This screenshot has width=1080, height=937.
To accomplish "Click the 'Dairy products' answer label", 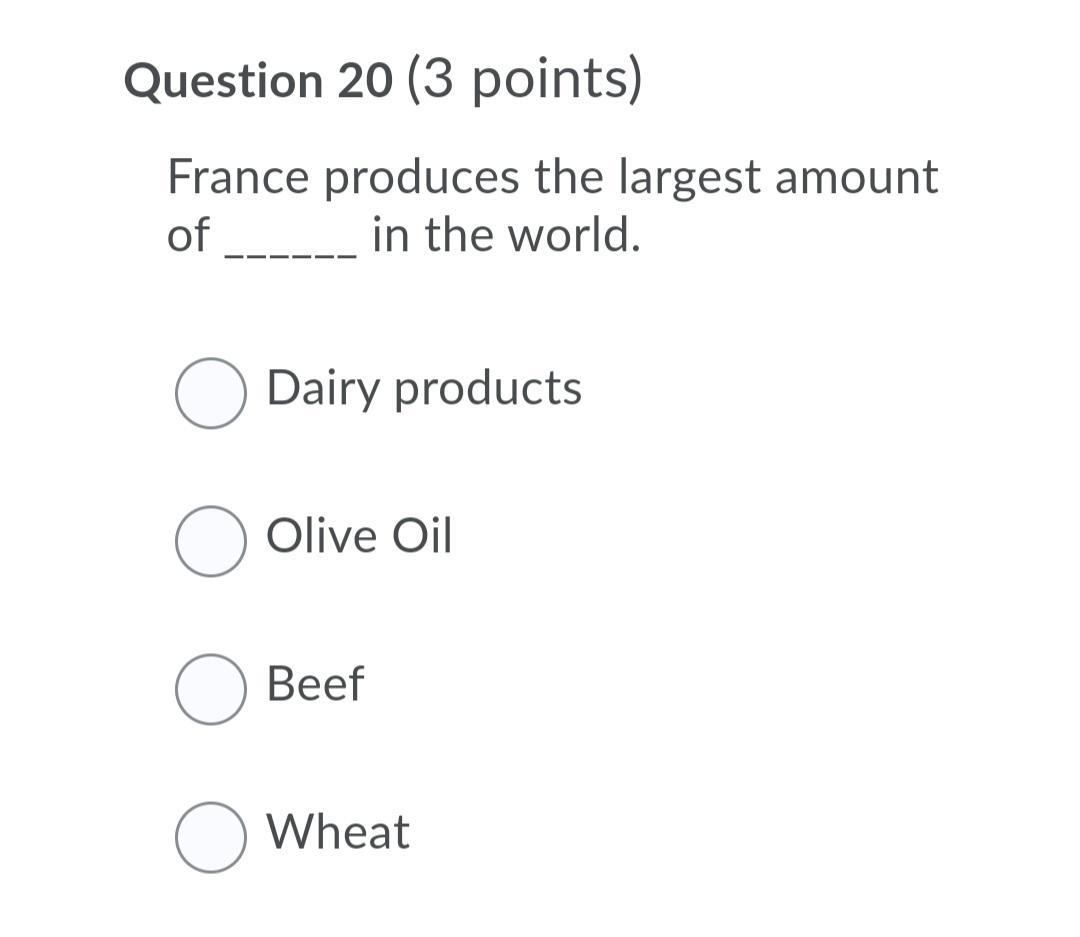I will (x=424, y=389).
